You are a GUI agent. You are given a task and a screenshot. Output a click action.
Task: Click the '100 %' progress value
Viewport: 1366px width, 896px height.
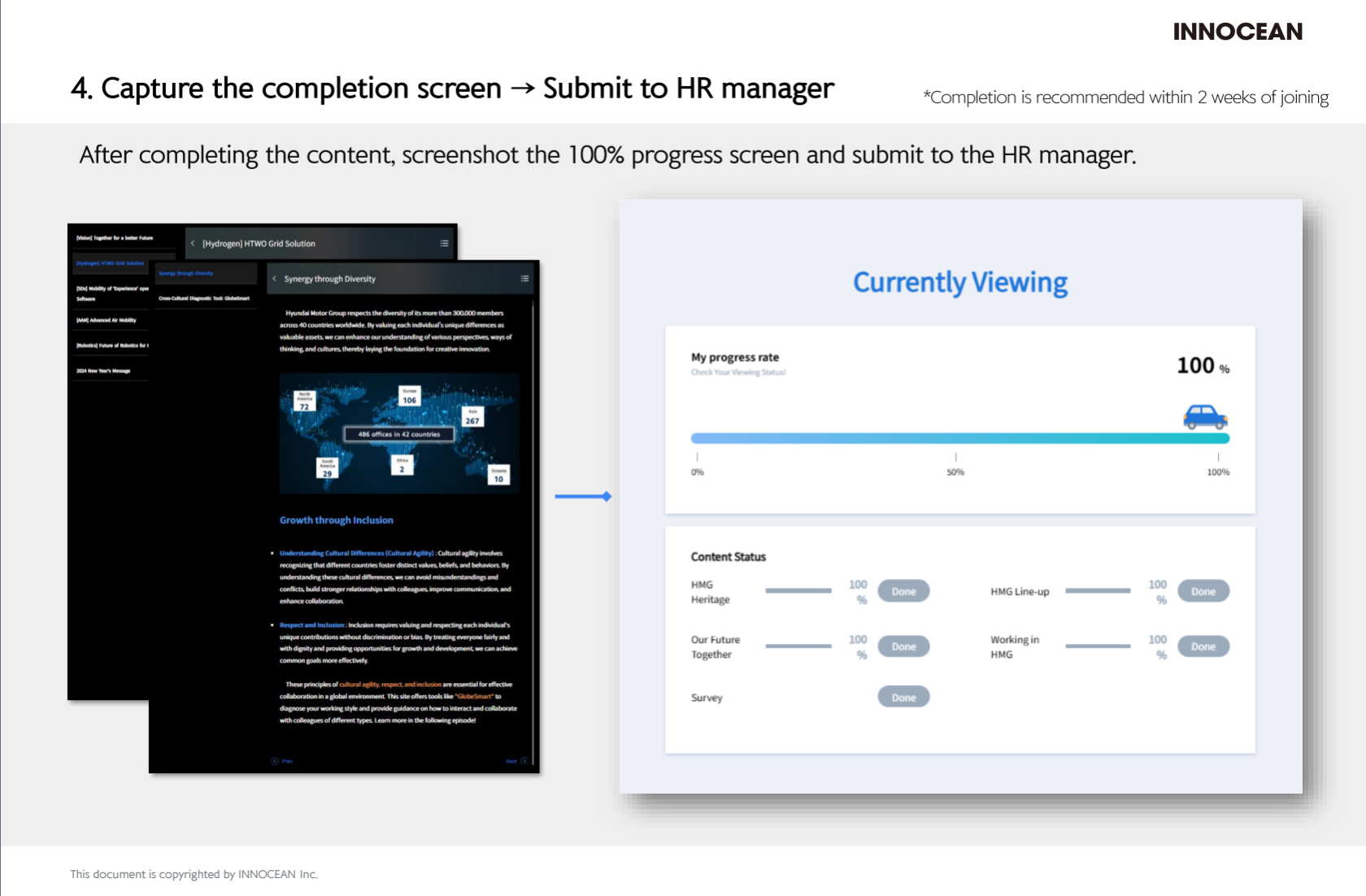pos(1203,366)
